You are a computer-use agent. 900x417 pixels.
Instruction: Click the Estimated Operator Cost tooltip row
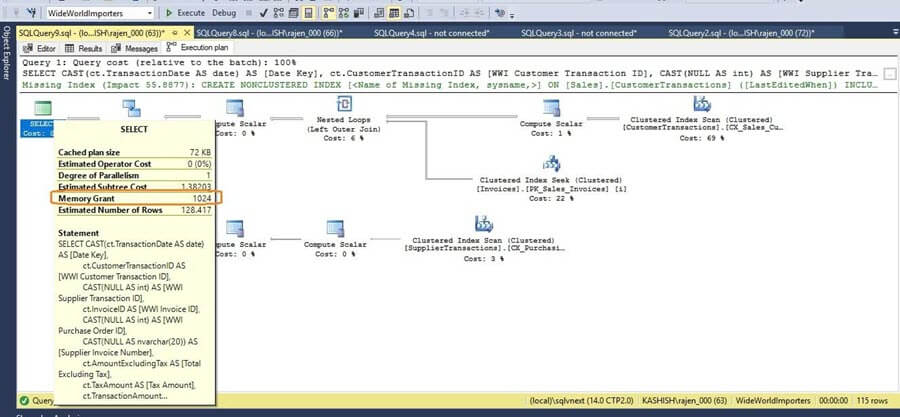[x=135, y=163]
